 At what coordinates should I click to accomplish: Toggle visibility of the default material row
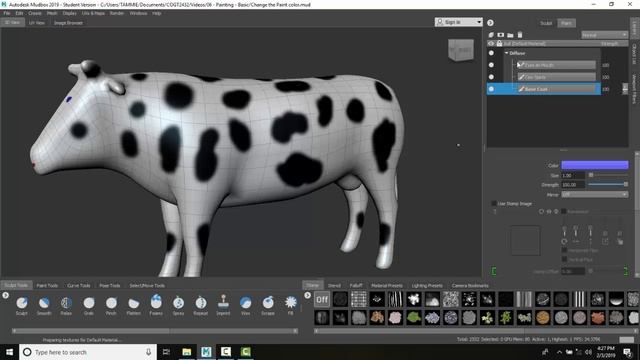[491, 43]
